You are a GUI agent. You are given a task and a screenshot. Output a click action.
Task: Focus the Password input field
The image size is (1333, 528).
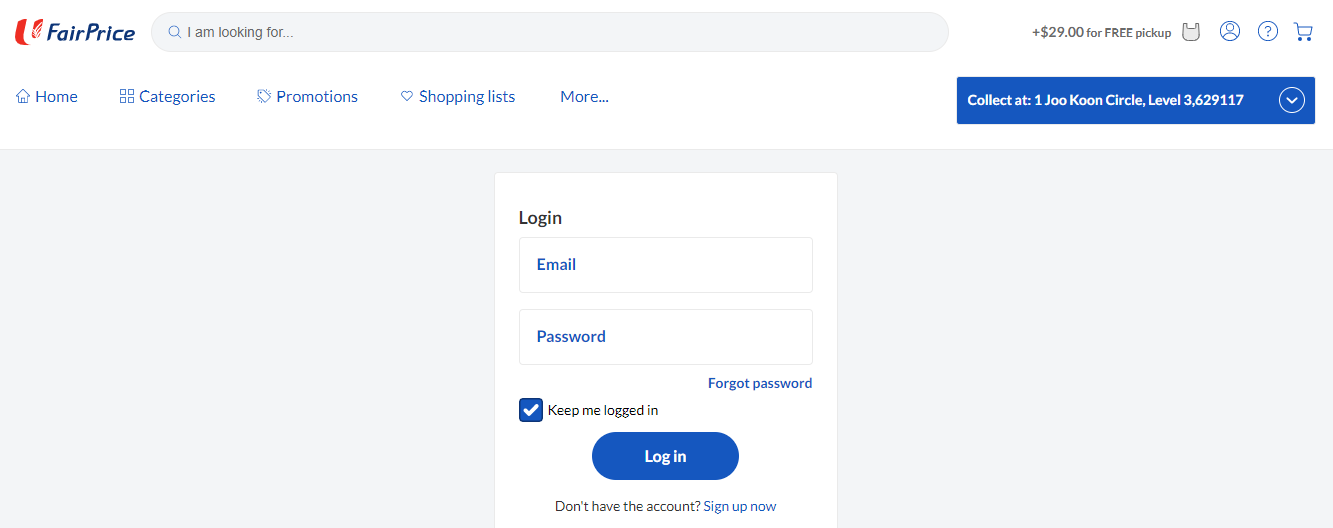coord(666,337)
